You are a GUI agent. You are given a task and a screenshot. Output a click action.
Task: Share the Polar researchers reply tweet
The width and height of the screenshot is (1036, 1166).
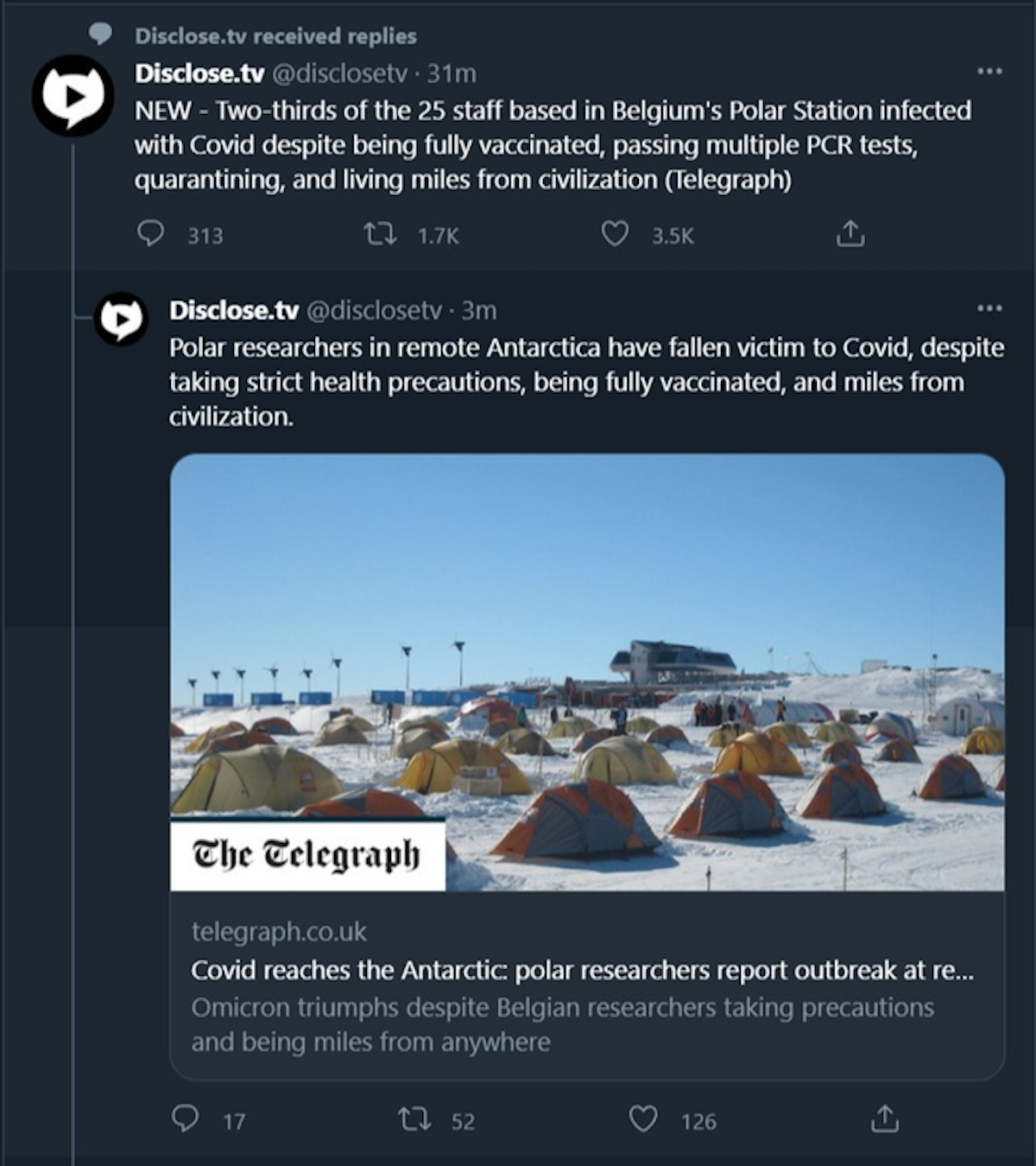[884, 1120]
